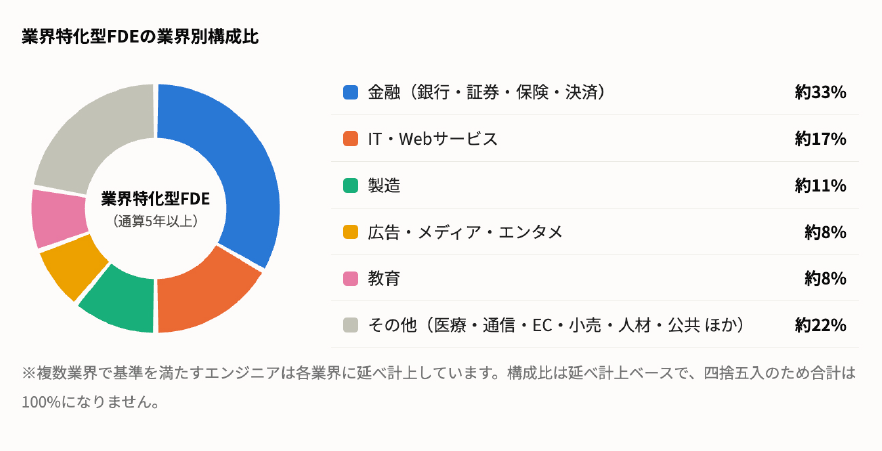Select the pink donut chart segment

[x=58, y=218]
